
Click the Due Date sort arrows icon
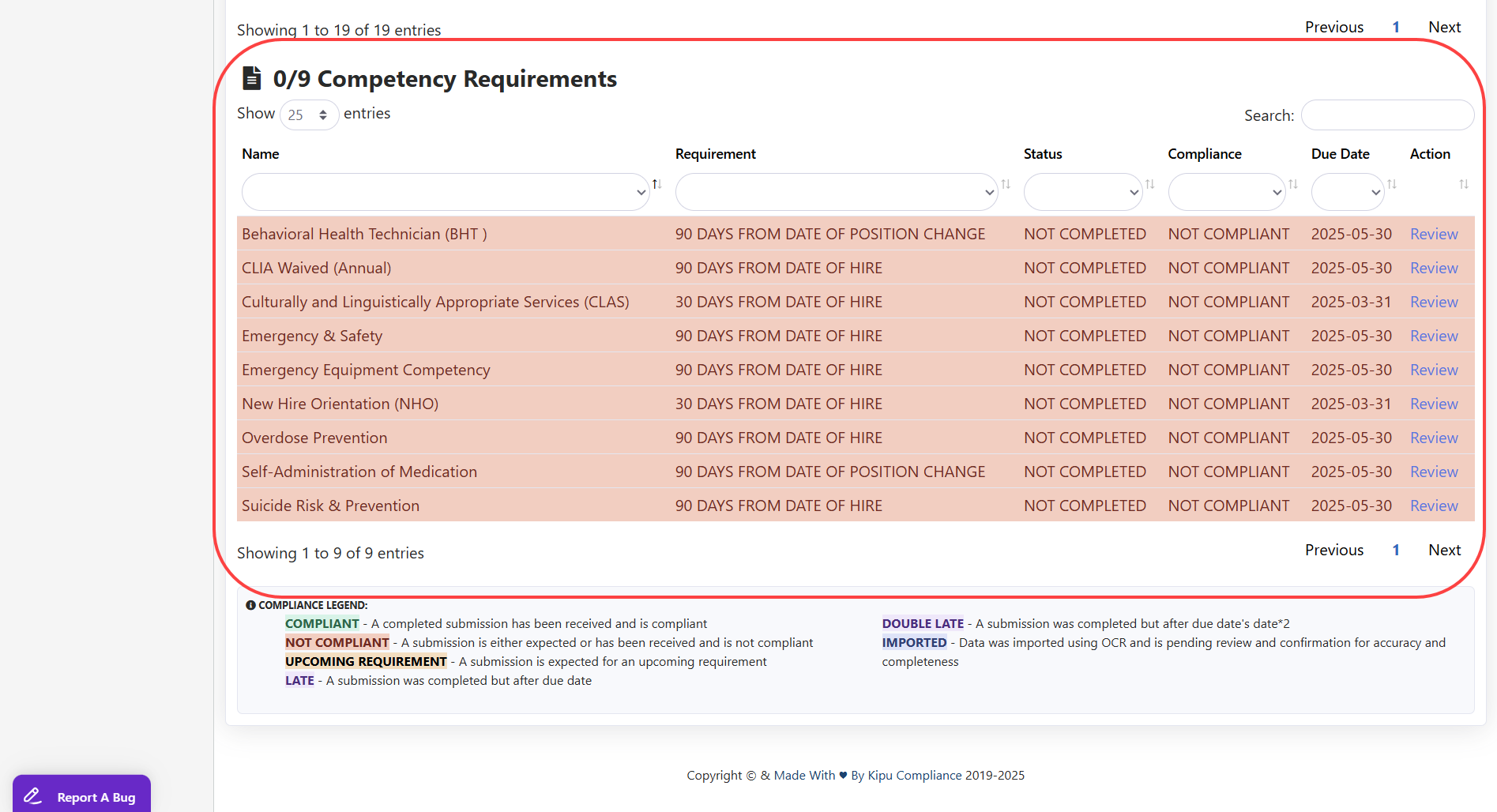pos(1392,184)
